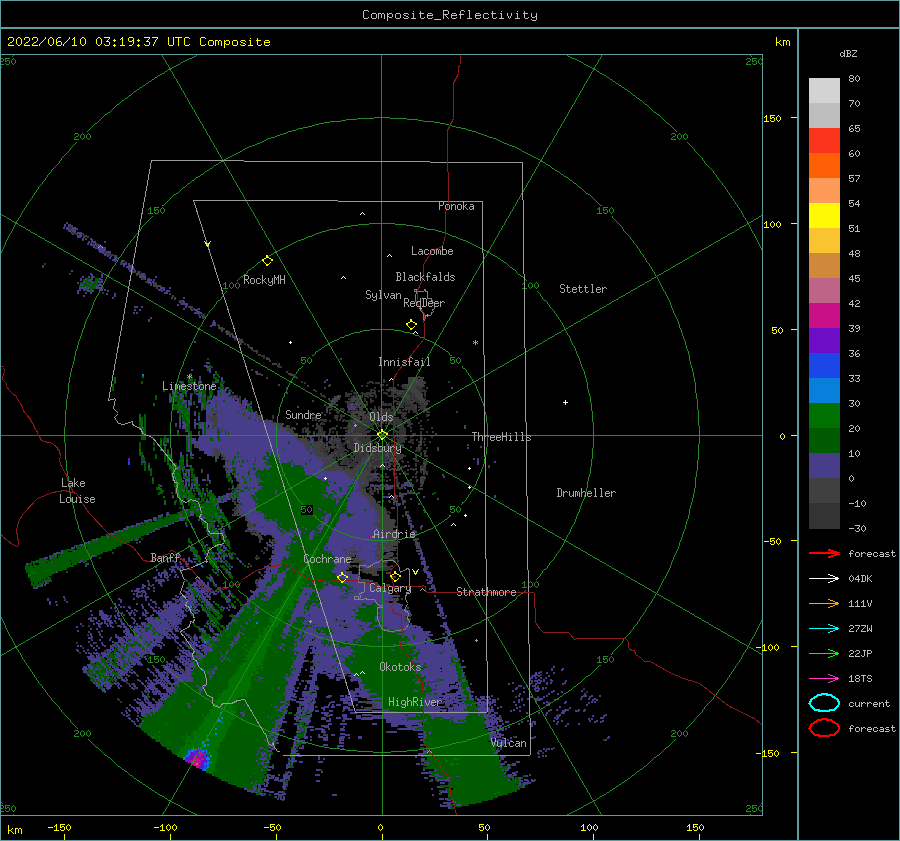Screen dimensions: 900x841
Task: Click the Limestone label
Action: click(189, 386)
